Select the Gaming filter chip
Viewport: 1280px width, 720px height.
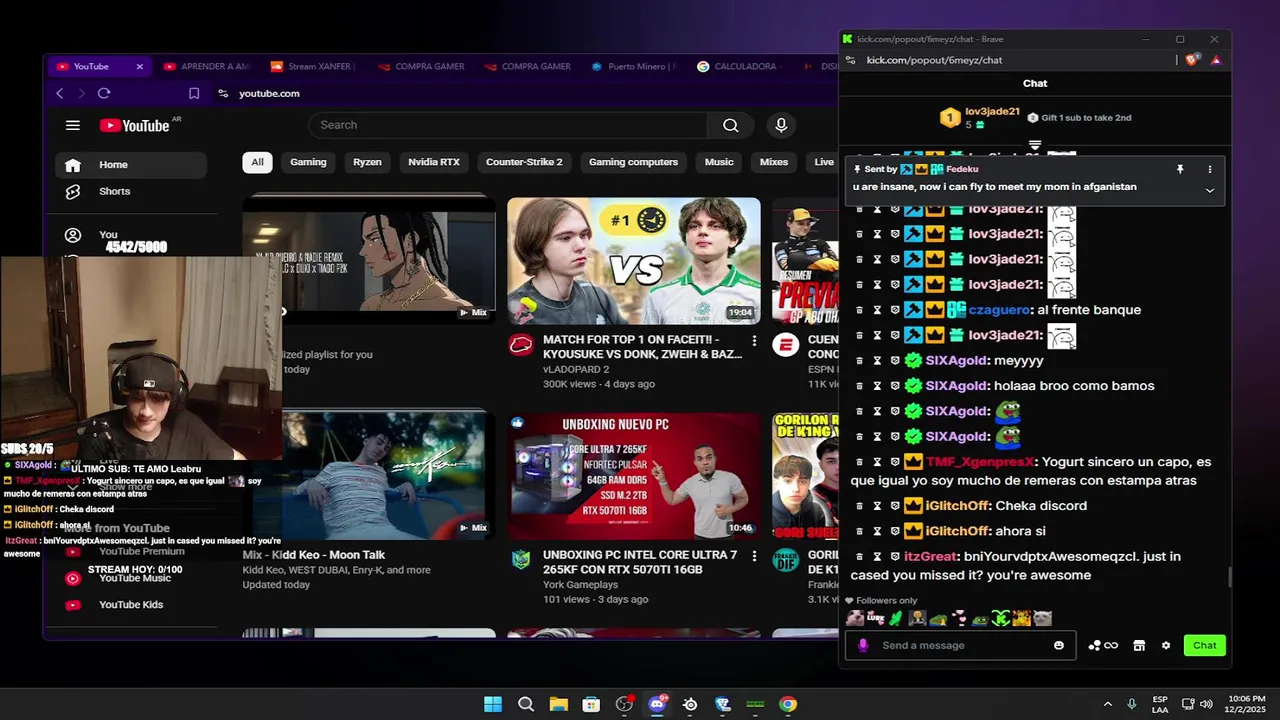pyautogui.click(x=308, y=162)
